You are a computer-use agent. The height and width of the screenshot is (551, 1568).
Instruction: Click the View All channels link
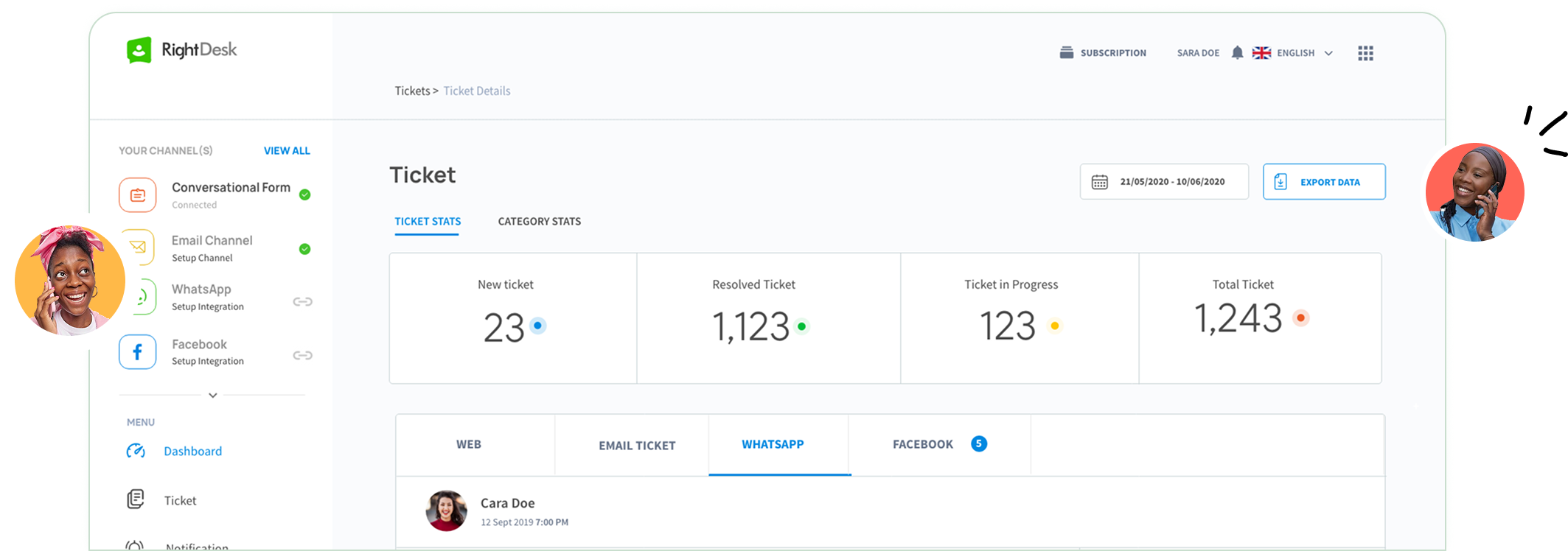(x=287, y=151)
